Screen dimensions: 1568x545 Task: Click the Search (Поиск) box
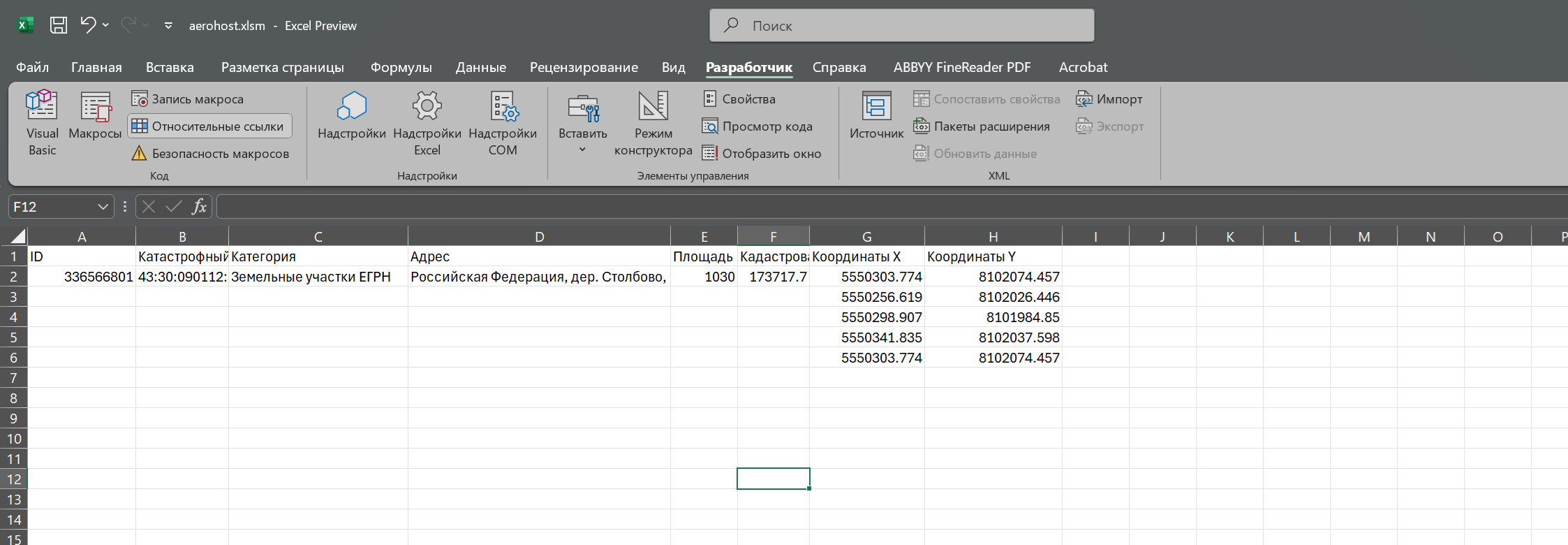[x=901, y=26]
